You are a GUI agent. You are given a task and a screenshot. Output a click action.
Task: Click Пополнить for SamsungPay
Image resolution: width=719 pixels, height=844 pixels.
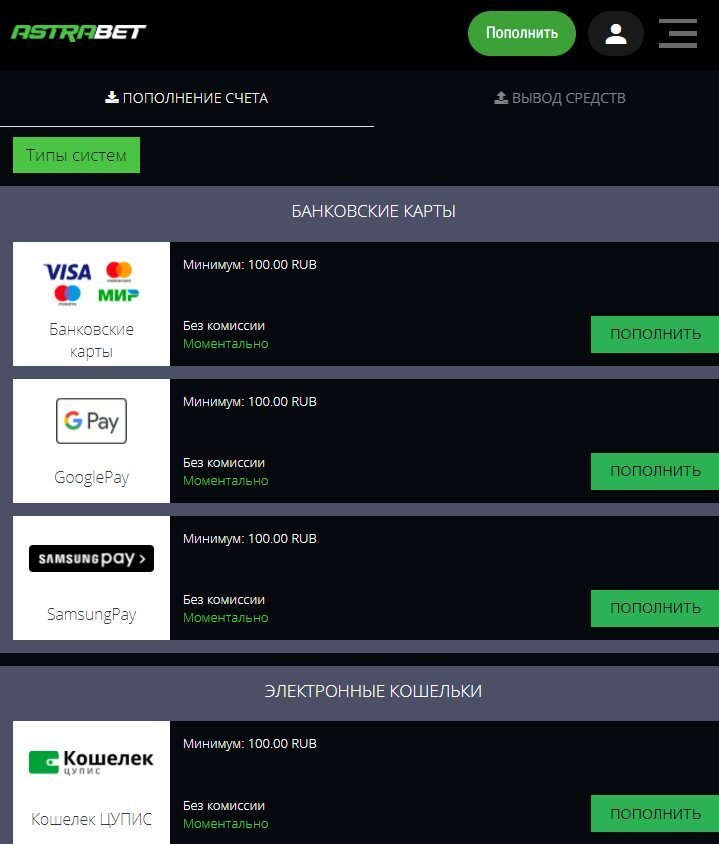coord(655,608)
